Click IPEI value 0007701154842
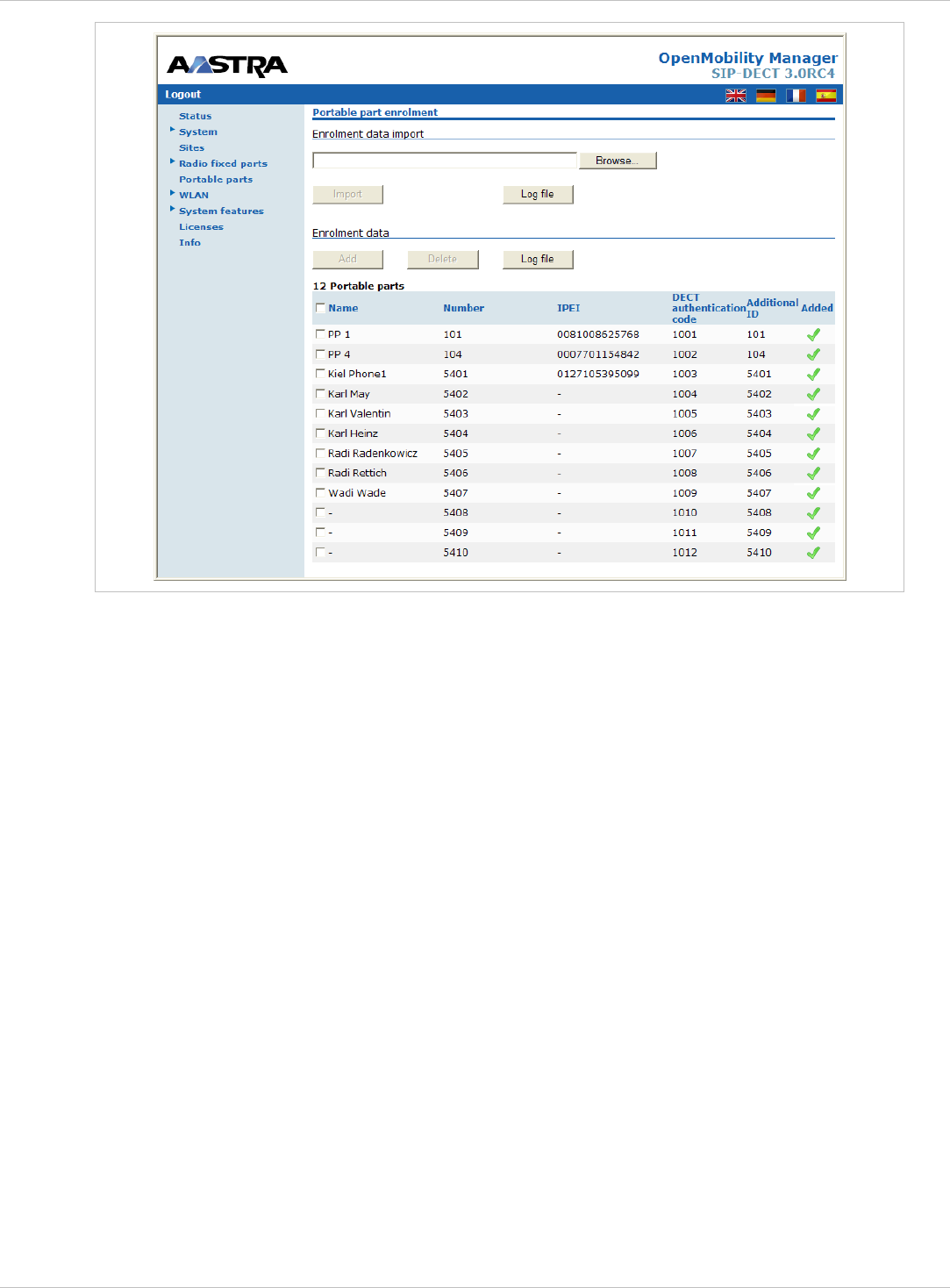Screen dimensions: 950x1288 (597, 354)
